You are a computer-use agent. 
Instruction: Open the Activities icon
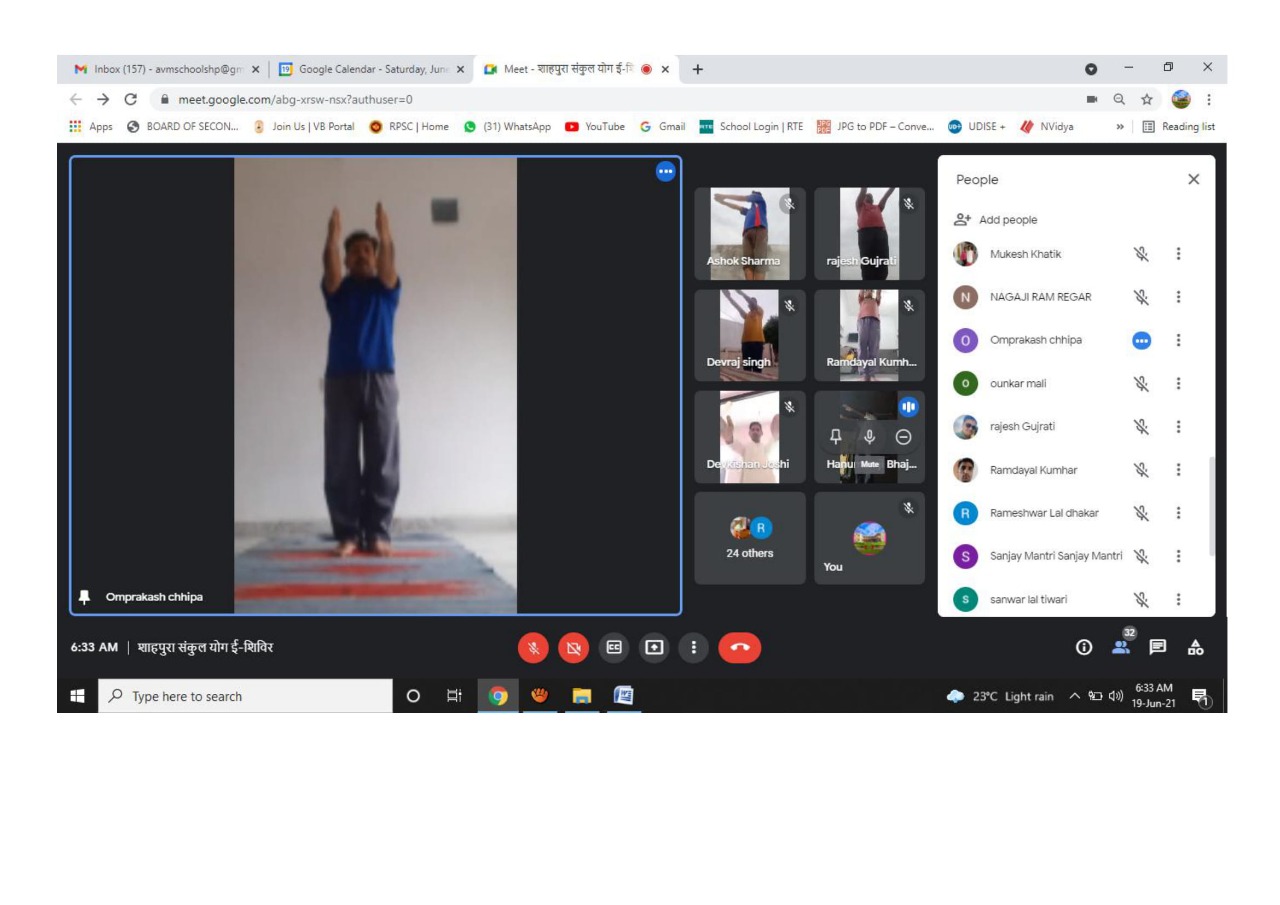tap(1195, 647)
